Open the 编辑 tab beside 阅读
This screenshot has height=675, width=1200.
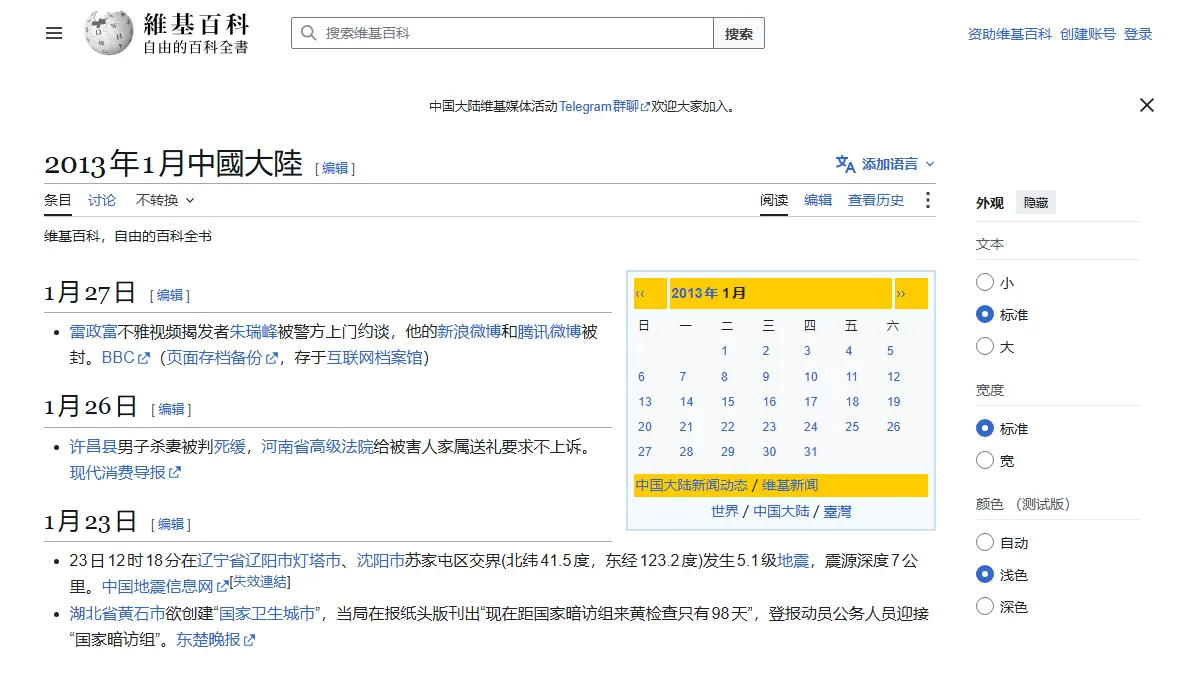818,200
